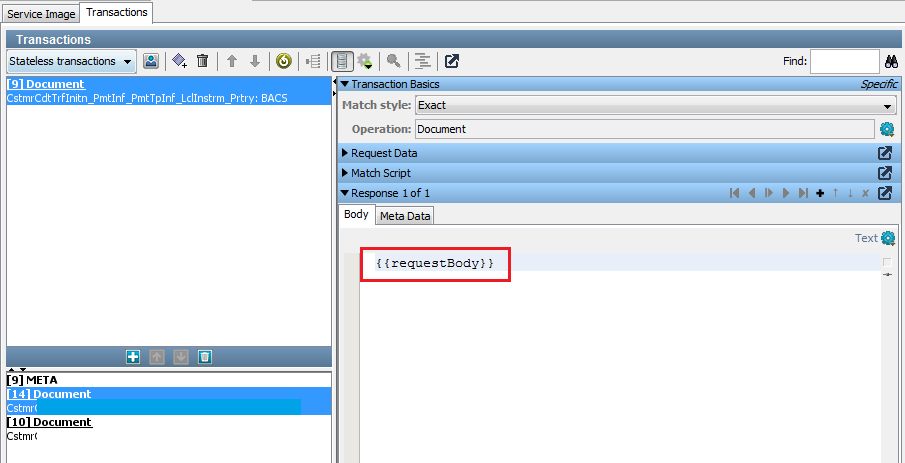The height and width of the screenshot is (463, 905).
Task: Click the down arrow button below transaction list
Action: tap(181, 357)
